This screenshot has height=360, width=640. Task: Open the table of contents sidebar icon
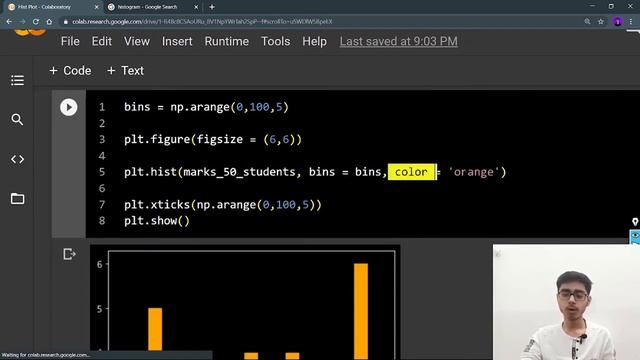click(x=17, y=80)
